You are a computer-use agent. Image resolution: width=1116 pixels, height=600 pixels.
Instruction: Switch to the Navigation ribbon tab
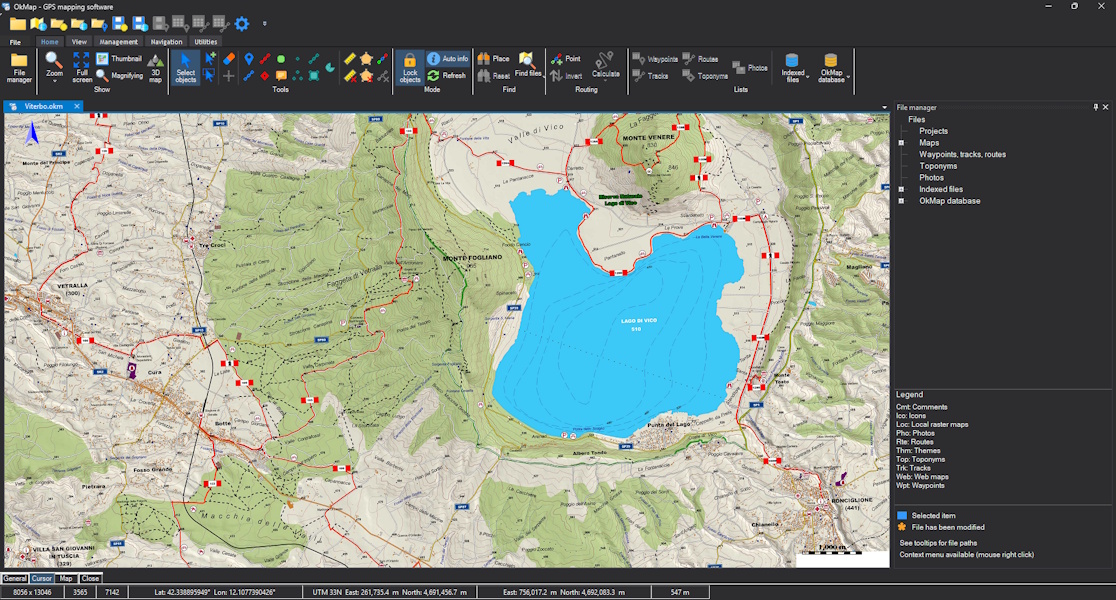click(167, 42)
